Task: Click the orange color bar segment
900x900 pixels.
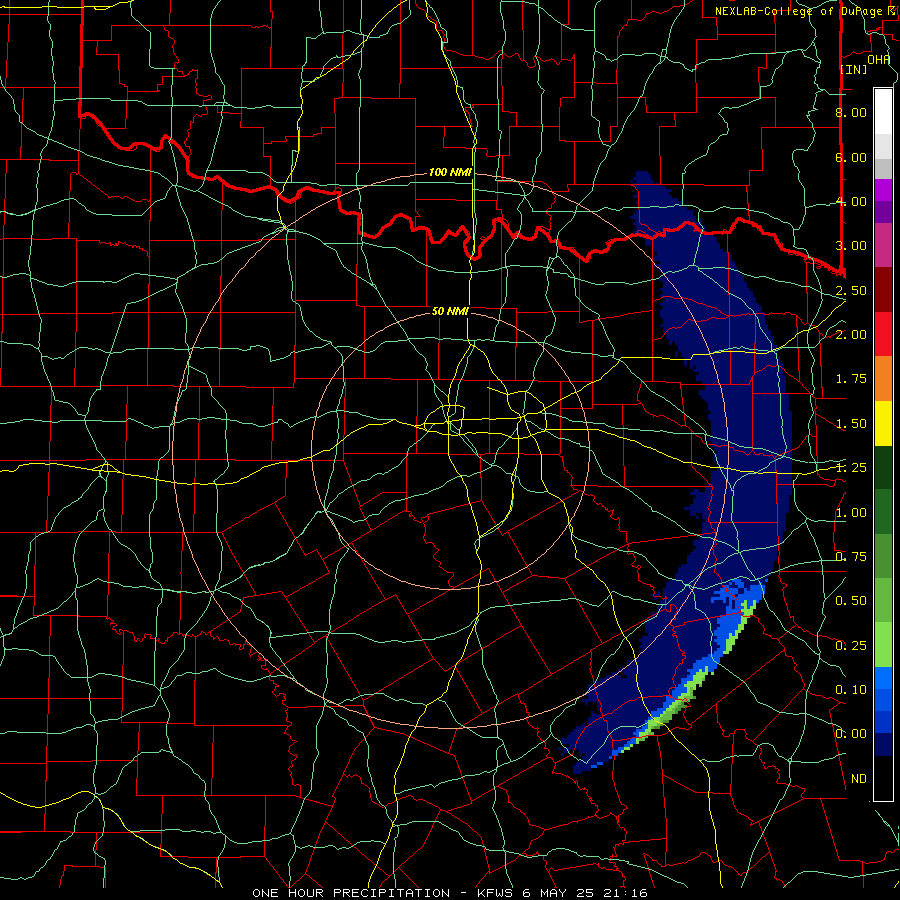Action: click(x=883, y=379)
